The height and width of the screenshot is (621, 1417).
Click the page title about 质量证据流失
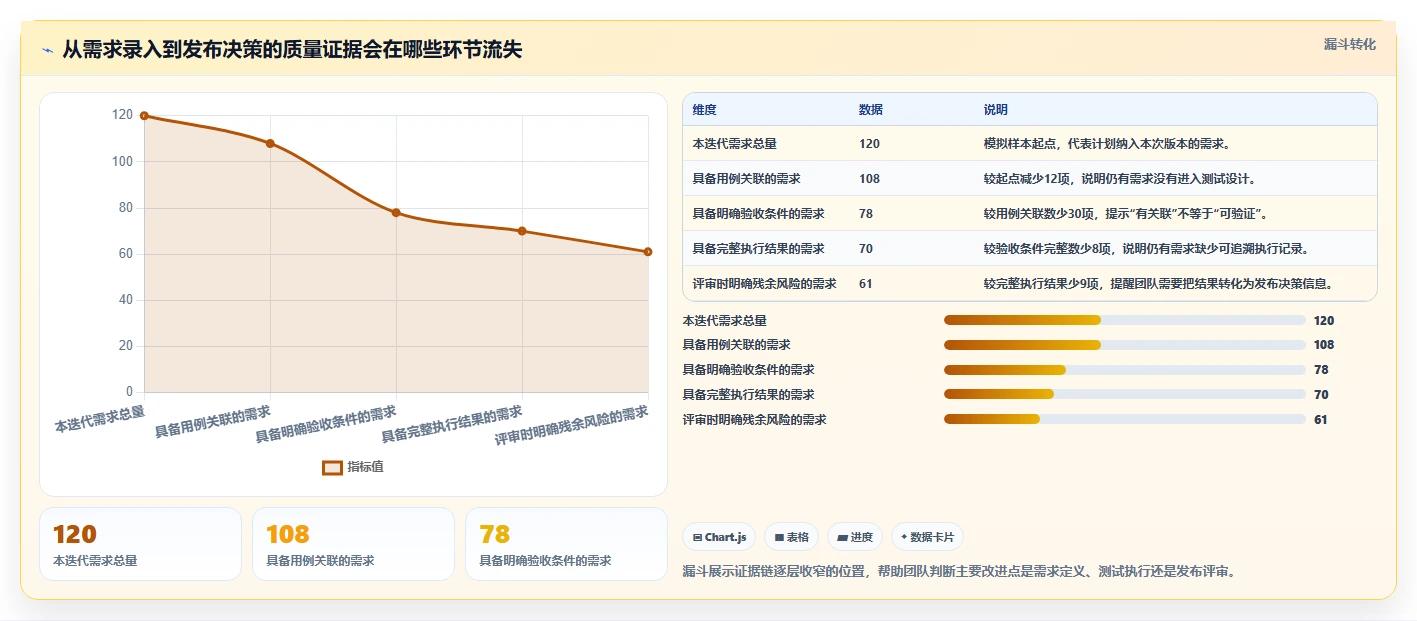point(292,49)
